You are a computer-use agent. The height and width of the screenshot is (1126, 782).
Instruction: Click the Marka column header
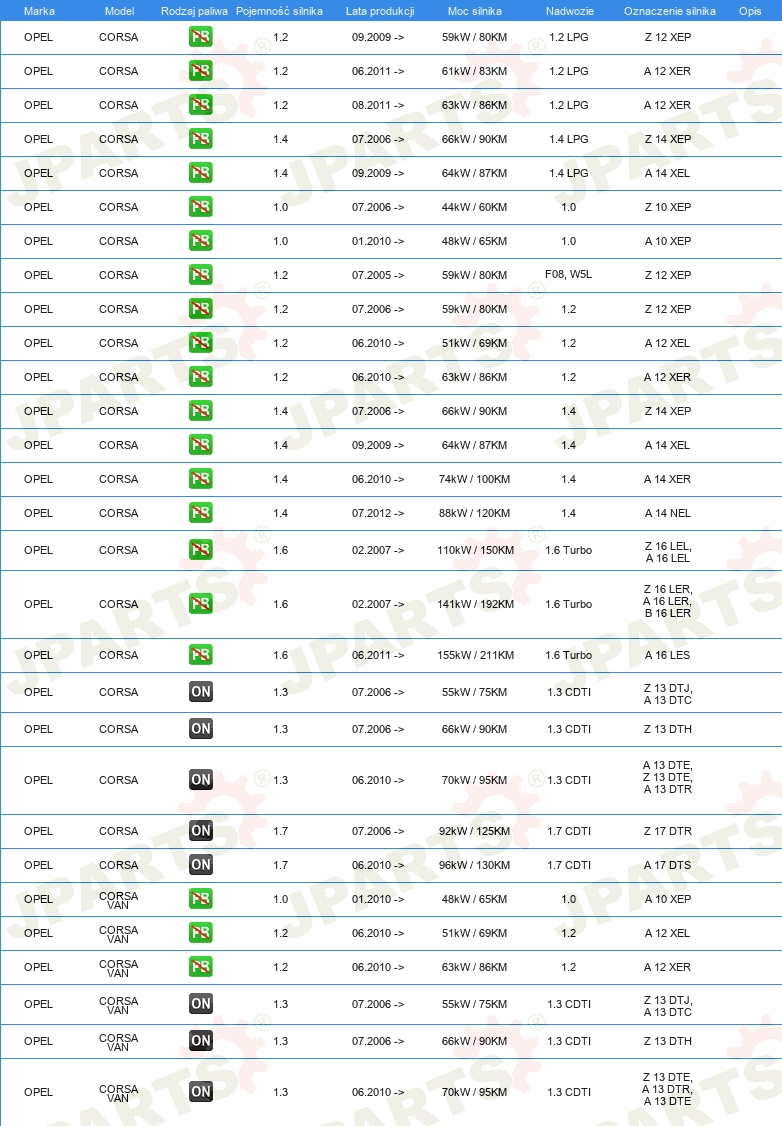click(x=39, y=11)
